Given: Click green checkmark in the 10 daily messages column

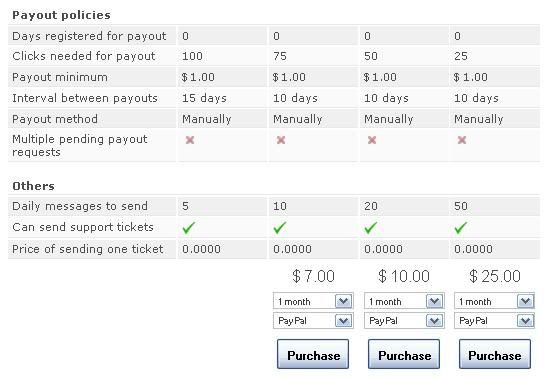Looking at the screenshot, I should (280, 228).
